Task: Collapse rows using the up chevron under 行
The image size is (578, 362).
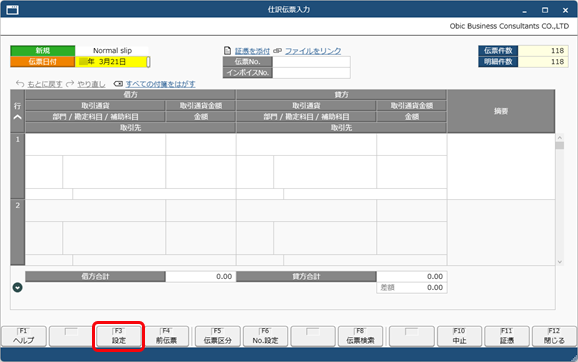Action: coord(17,118)
